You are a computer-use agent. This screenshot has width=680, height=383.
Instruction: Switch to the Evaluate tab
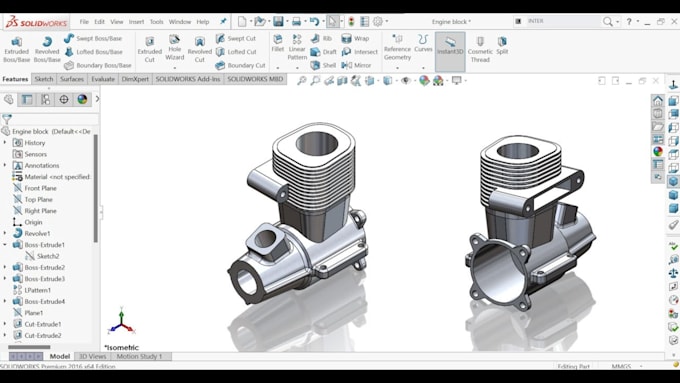tap(103, 79)
